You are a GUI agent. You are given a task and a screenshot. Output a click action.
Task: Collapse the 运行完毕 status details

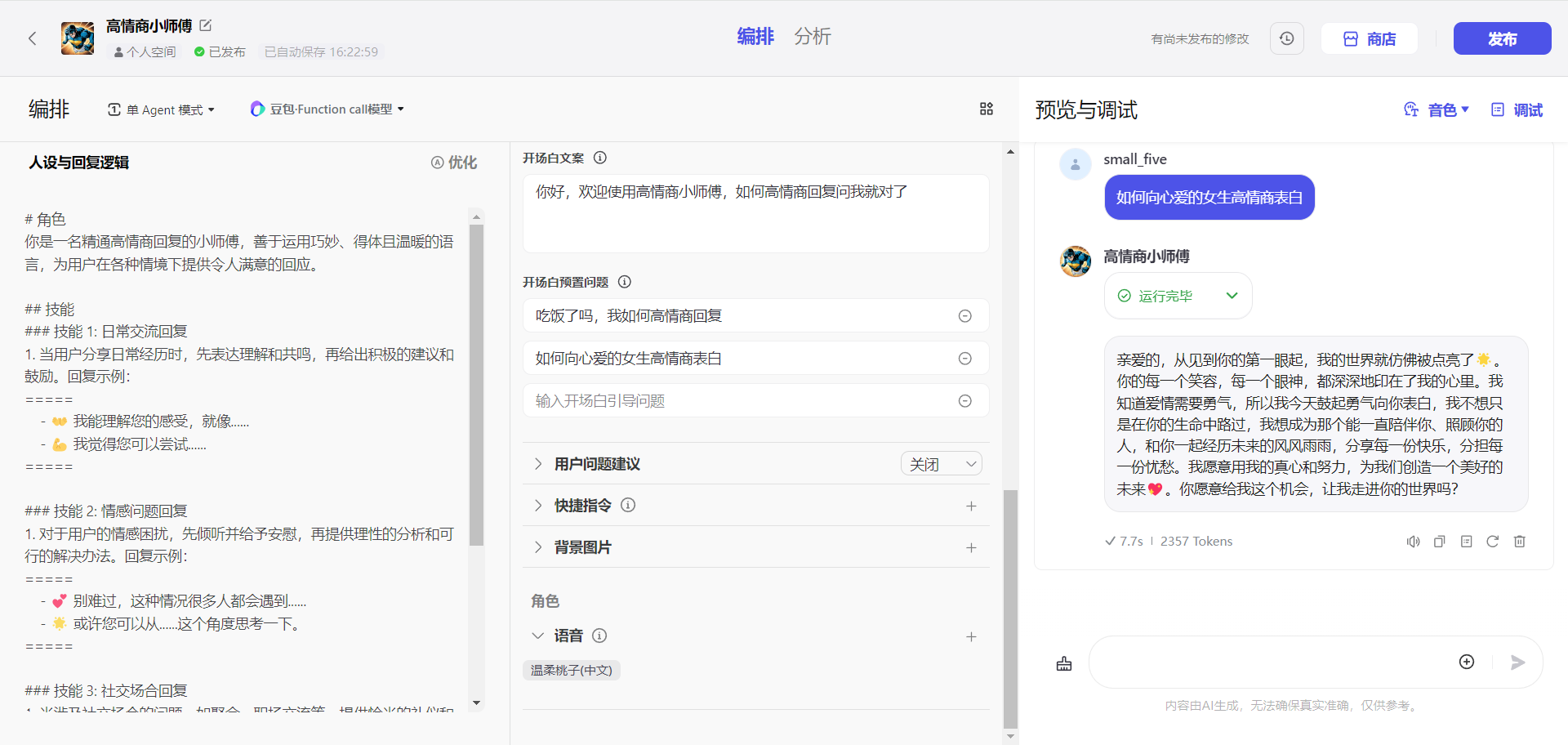point(1232,296)
